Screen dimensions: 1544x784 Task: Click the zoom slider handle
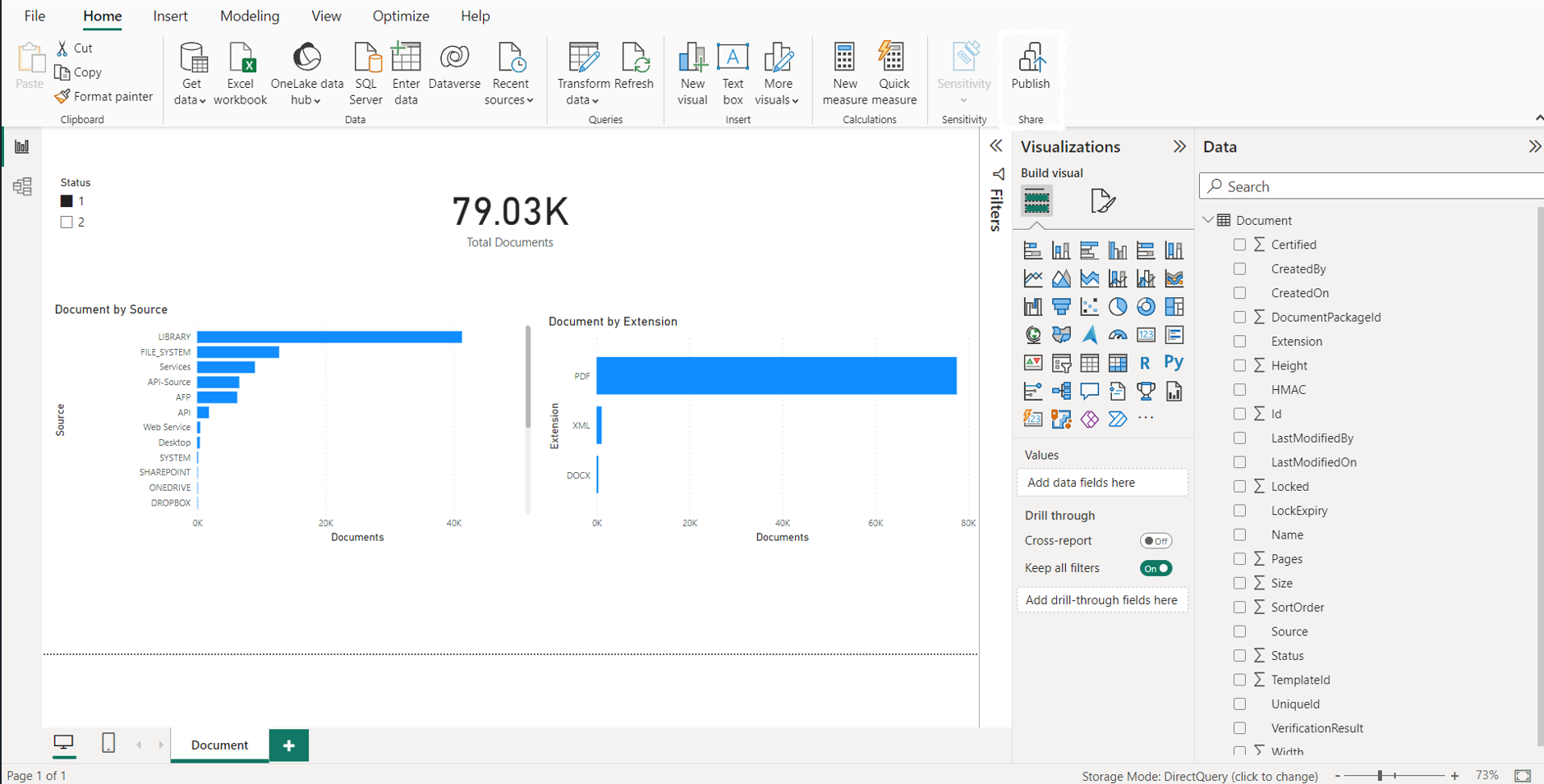pyautogui.click(x=1381, y=775)
